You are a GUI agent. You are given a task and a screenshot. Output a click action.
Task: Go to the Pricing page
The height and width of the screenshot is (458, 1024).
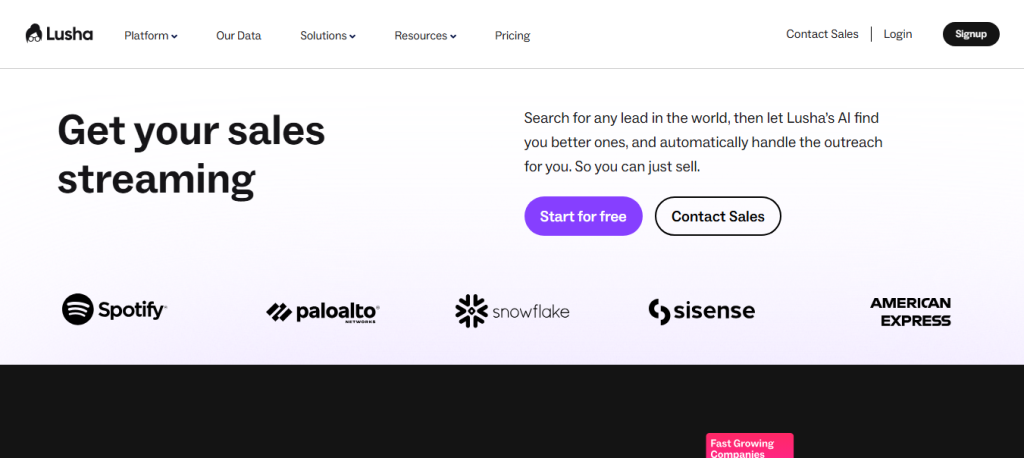pyautogui.click(x=513, y=36)
